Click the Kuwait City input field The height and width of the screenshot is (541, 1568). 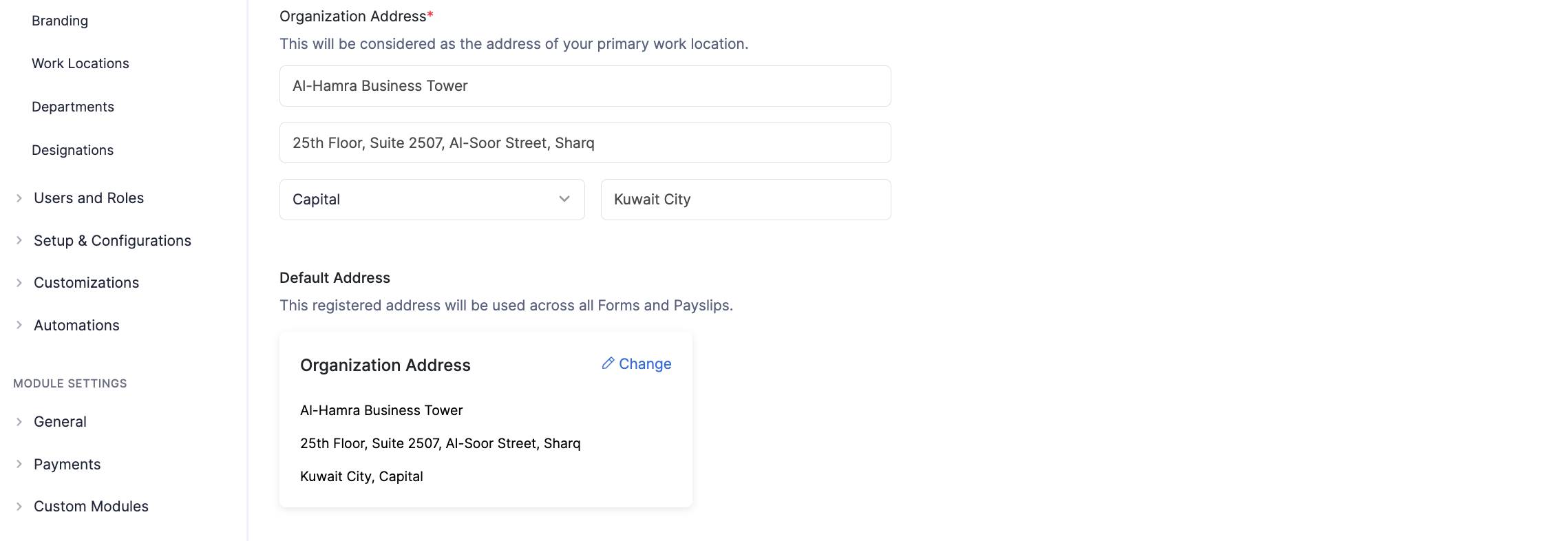tap(745, 200)
